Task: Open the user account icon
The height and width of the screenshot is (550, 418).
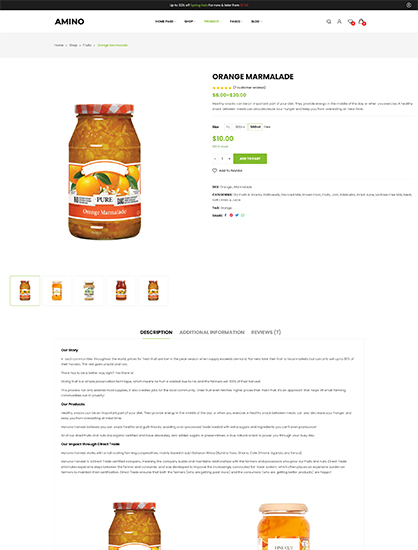Action: point(339,21)
